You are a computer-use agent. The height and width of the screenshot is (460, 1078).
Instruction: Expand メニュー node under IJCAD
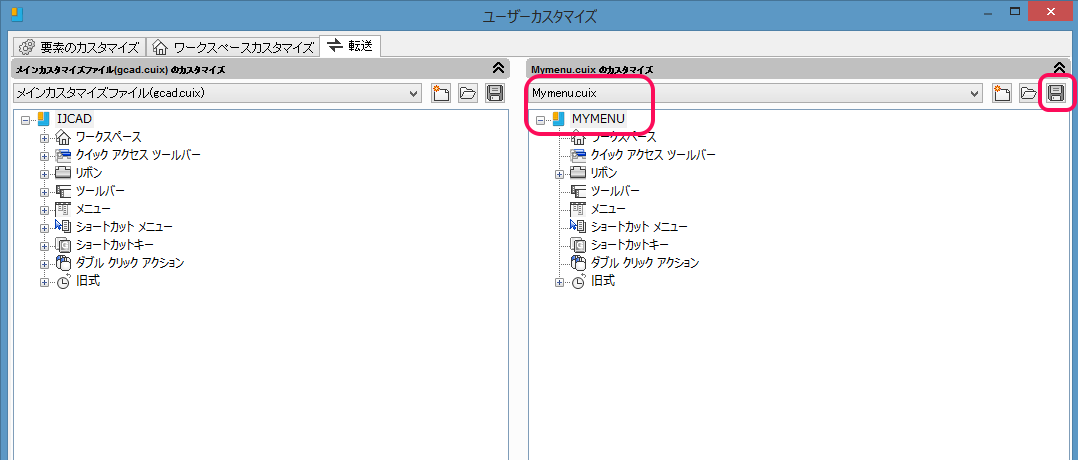(x=45, y=210)
